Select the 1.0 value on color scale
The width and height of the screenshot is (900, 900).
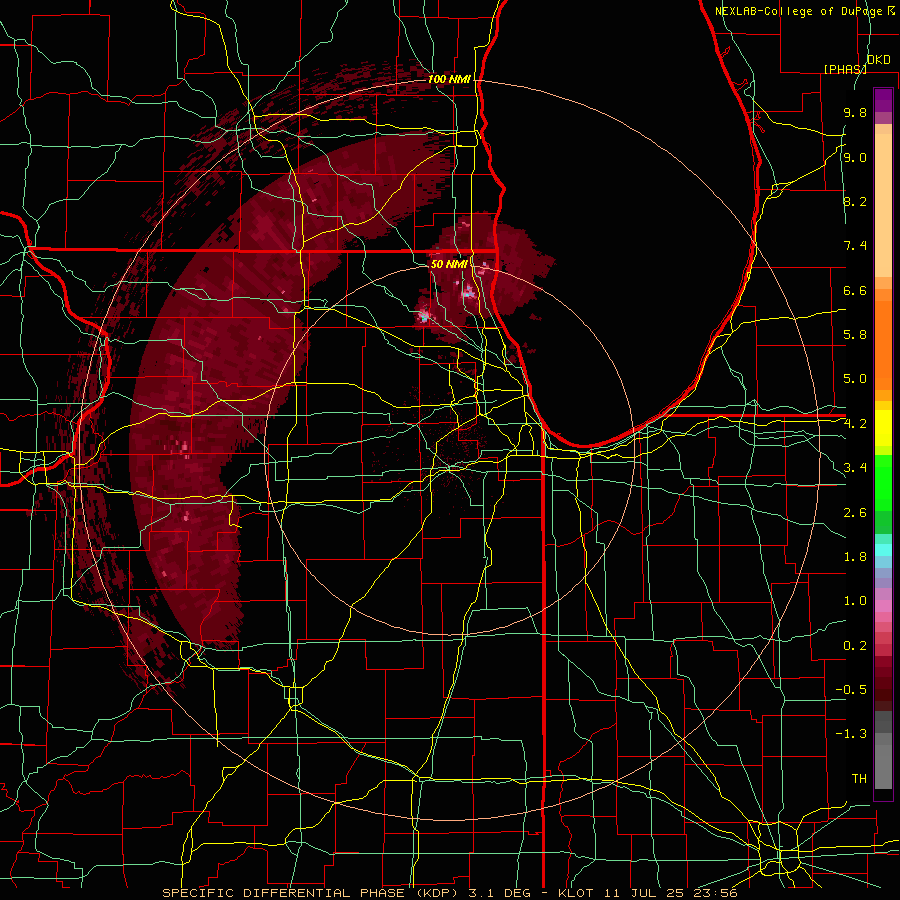[x=855, y=601]
